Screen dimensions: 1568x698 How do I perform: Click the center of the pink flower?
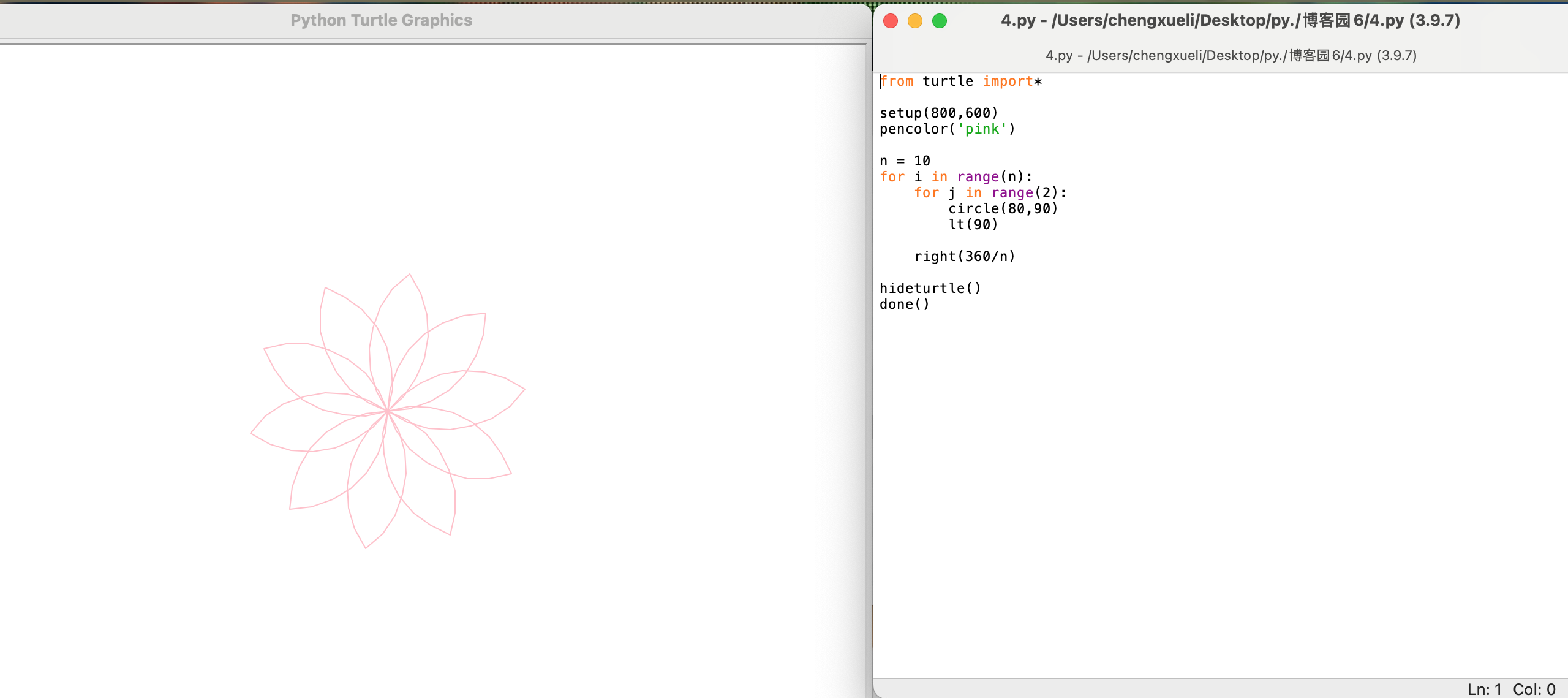pyautogui.click(x=388, y=411)
